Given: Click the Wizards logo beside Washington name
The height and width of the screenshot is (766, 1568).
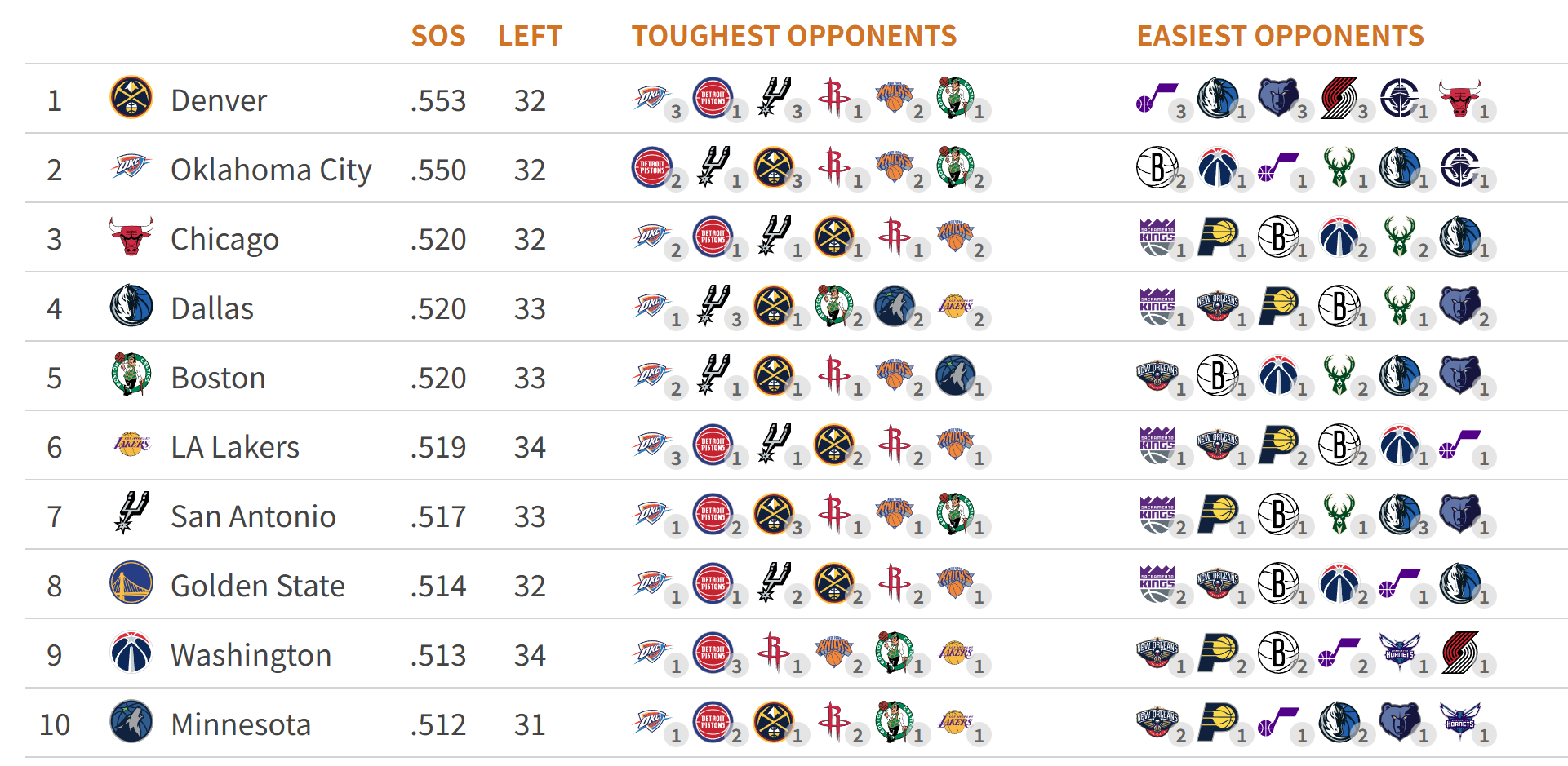Looking at the screenshot, I should (x=131, y=653).
